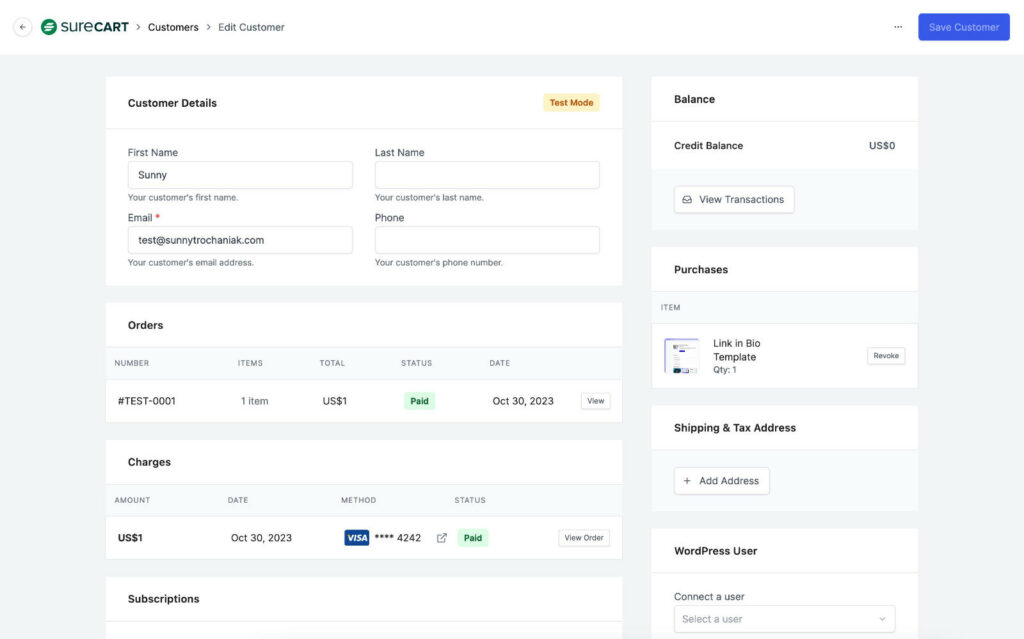Viewport: 1024px width, 639px height.
Task: Select the Edit Customer breadcrumb item
Action: pos(251,27)
